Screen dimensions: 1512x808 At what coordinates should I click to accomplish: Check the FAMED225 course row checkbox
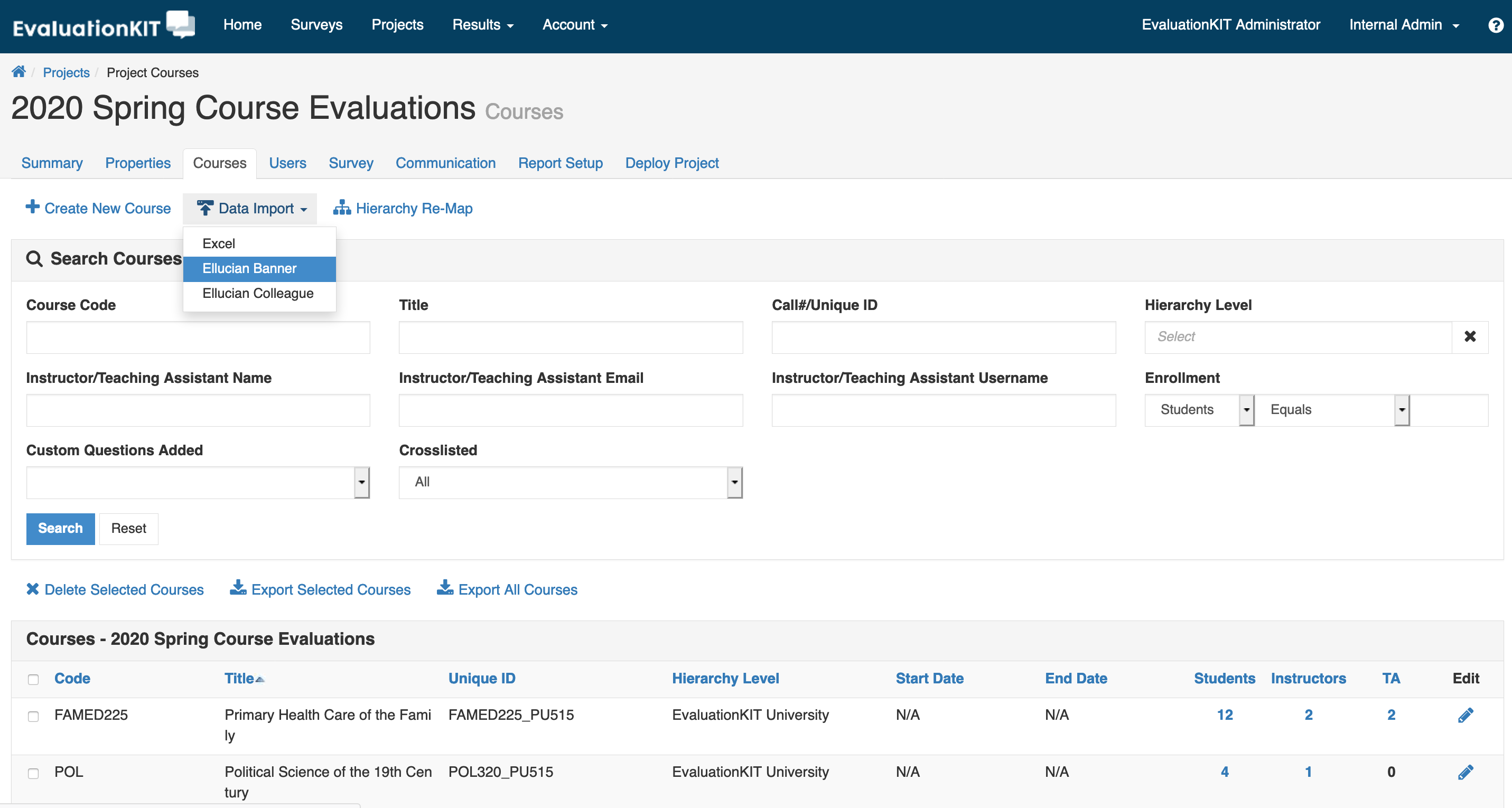(33, 717)
